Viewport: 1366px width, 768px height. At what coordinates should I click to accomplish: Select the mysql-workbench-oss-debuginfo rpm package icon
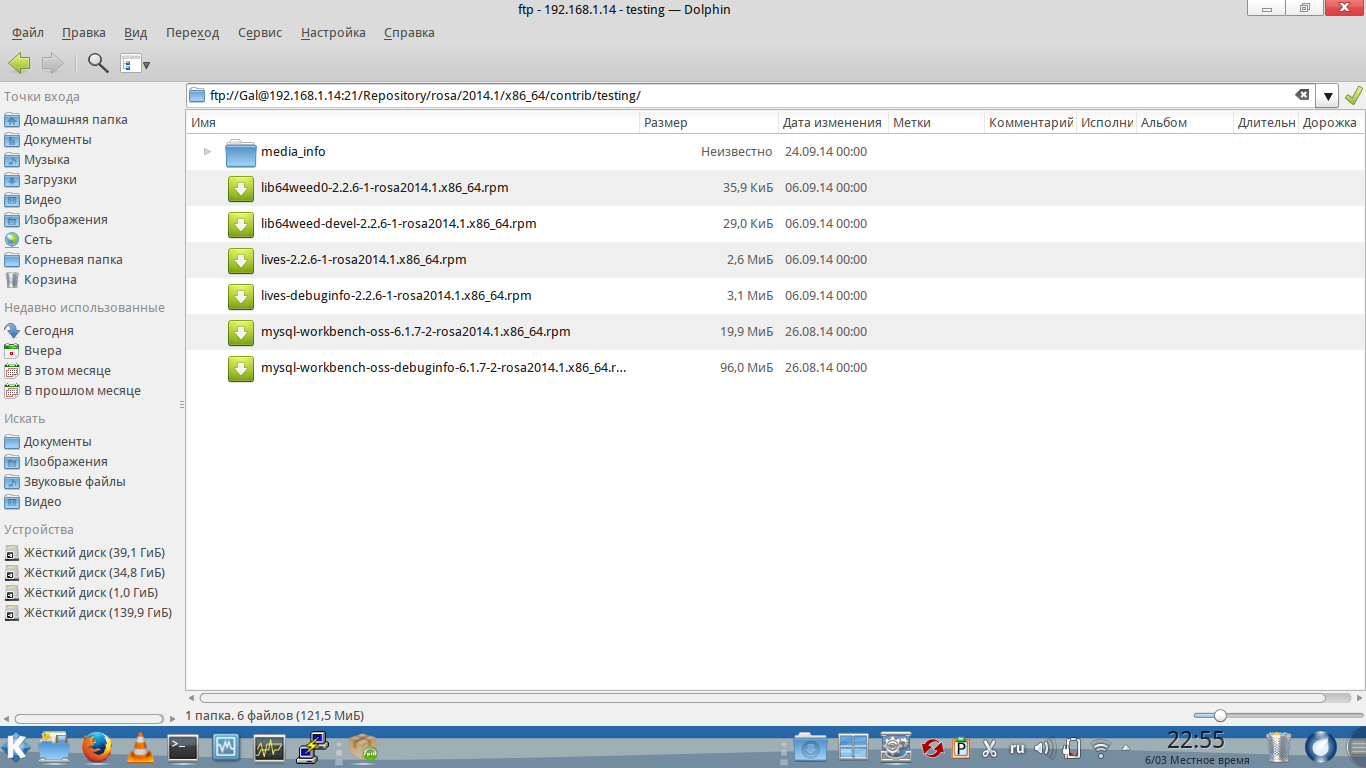(241, 368)
